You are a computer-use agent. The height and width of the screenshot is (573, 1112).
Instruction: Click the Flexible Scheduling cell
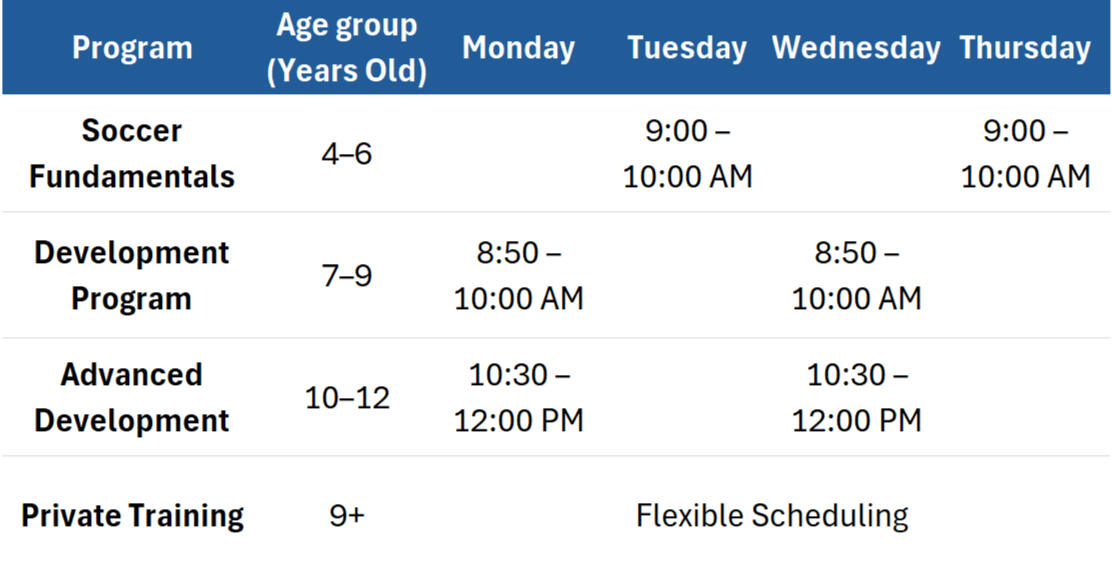[772, 516]
